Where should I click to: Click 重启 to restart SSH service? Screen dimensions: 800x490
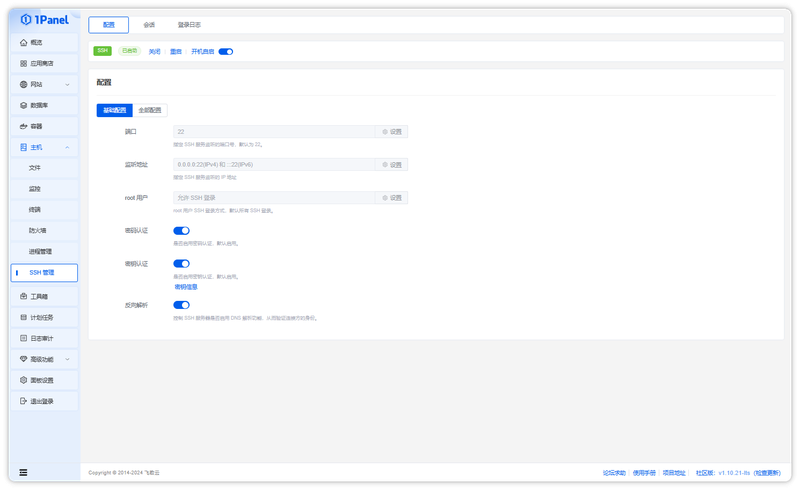click(176, 52)
